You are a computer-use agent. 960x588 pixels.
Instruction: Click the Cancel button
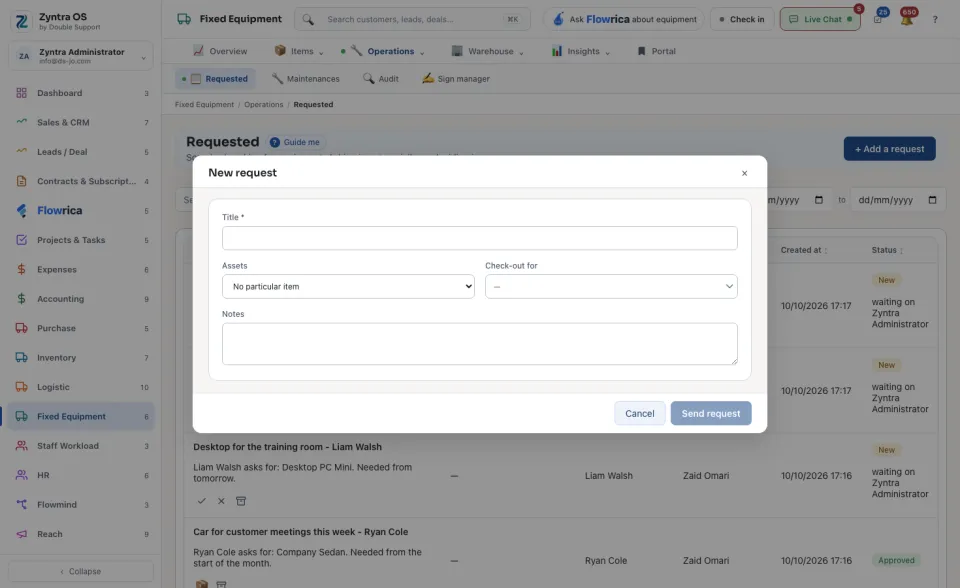coord(640,413)
